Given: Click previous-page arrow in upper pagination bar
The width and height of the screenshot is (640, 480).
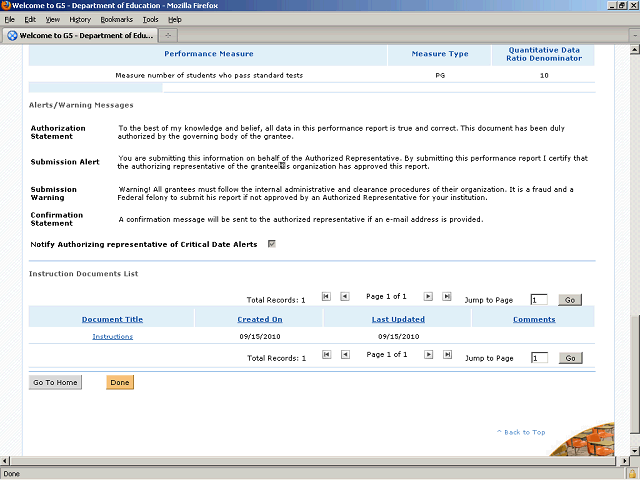Looking at the screenshot, I should tap(345, 296).
